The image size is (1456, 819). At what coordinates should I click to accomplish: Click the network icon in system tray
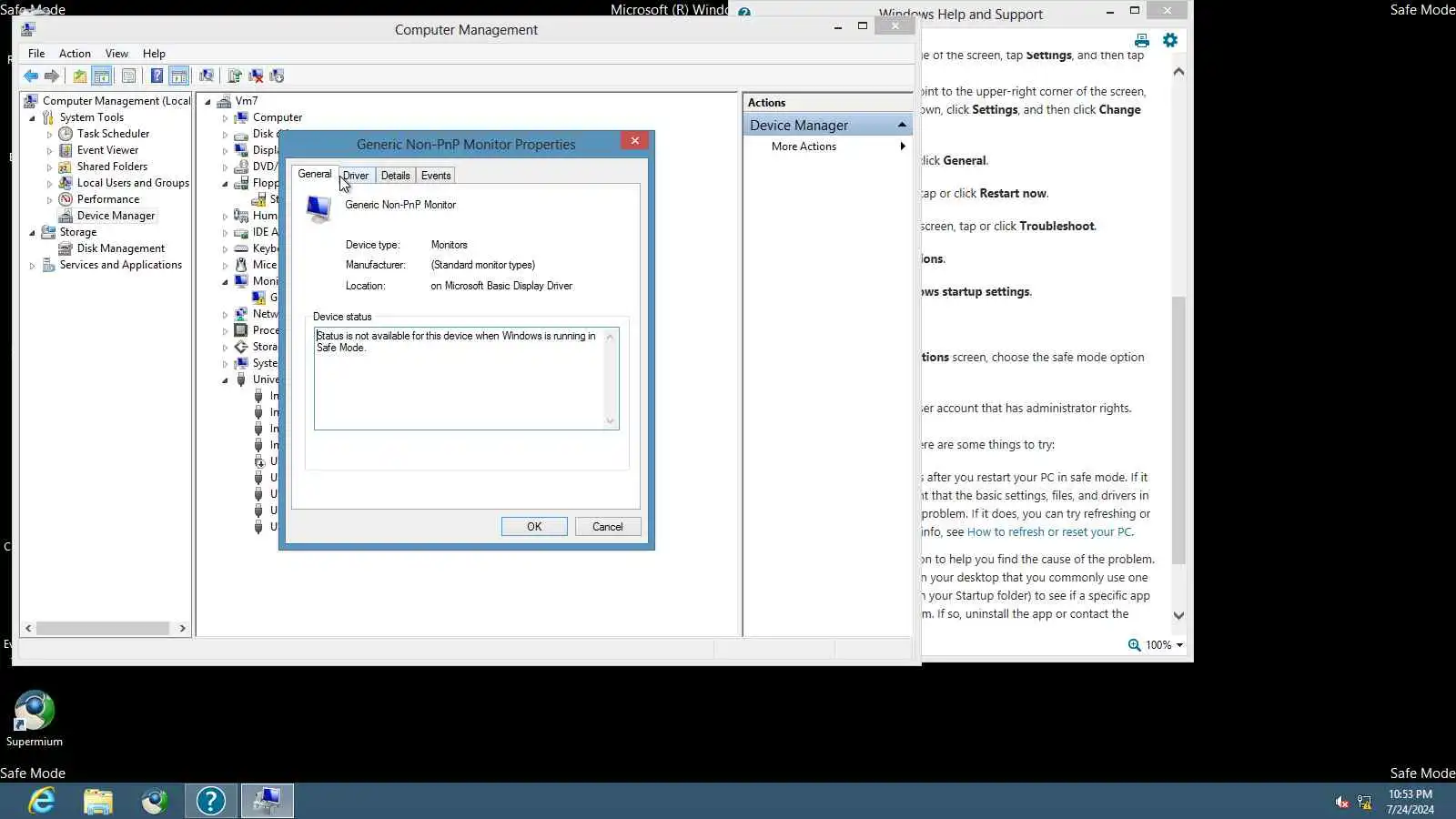[1365, 802]
